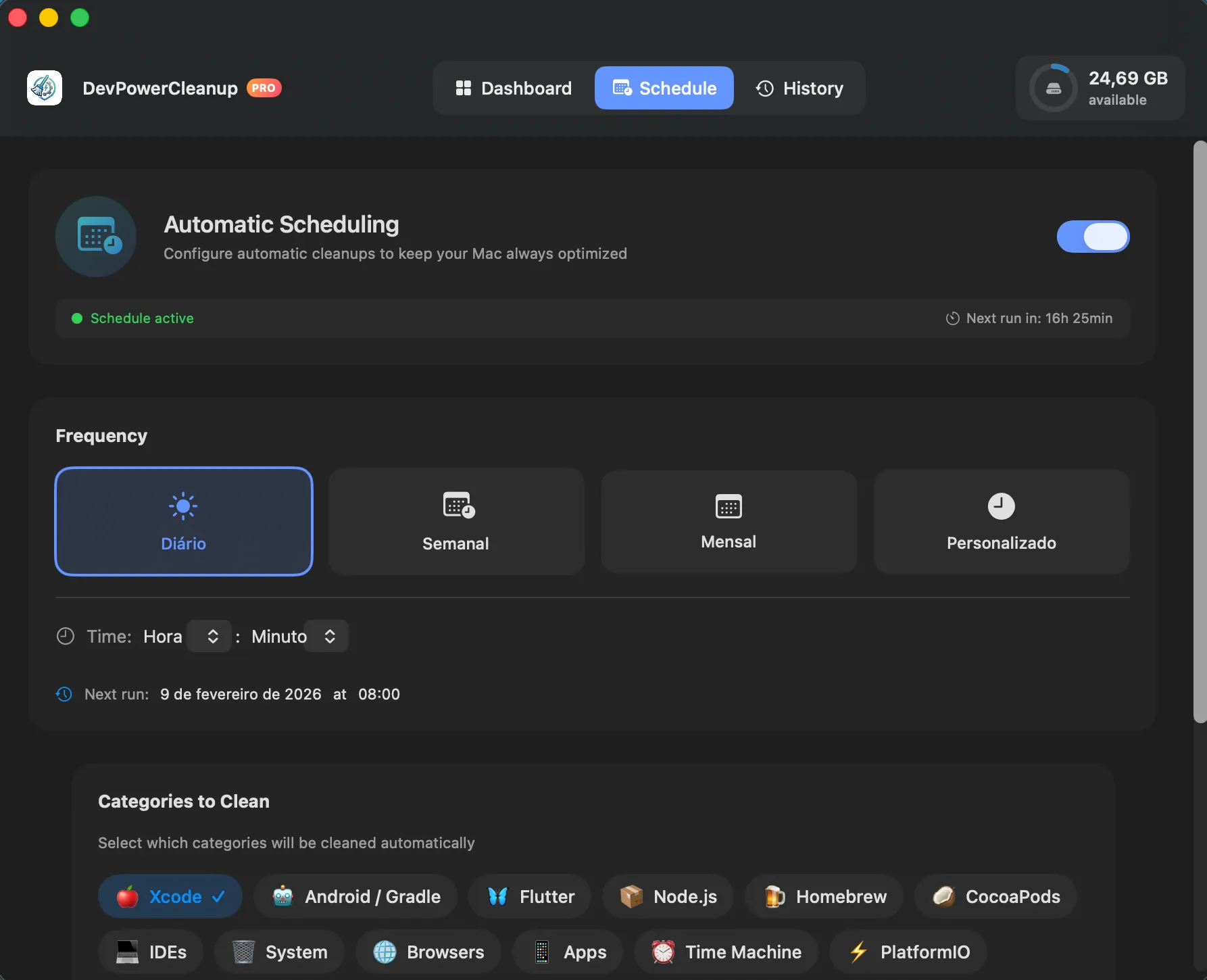Click the Flutter butterfly icon
The width and height of the screenshot is (1207, 980).
(x=498, y=896)
